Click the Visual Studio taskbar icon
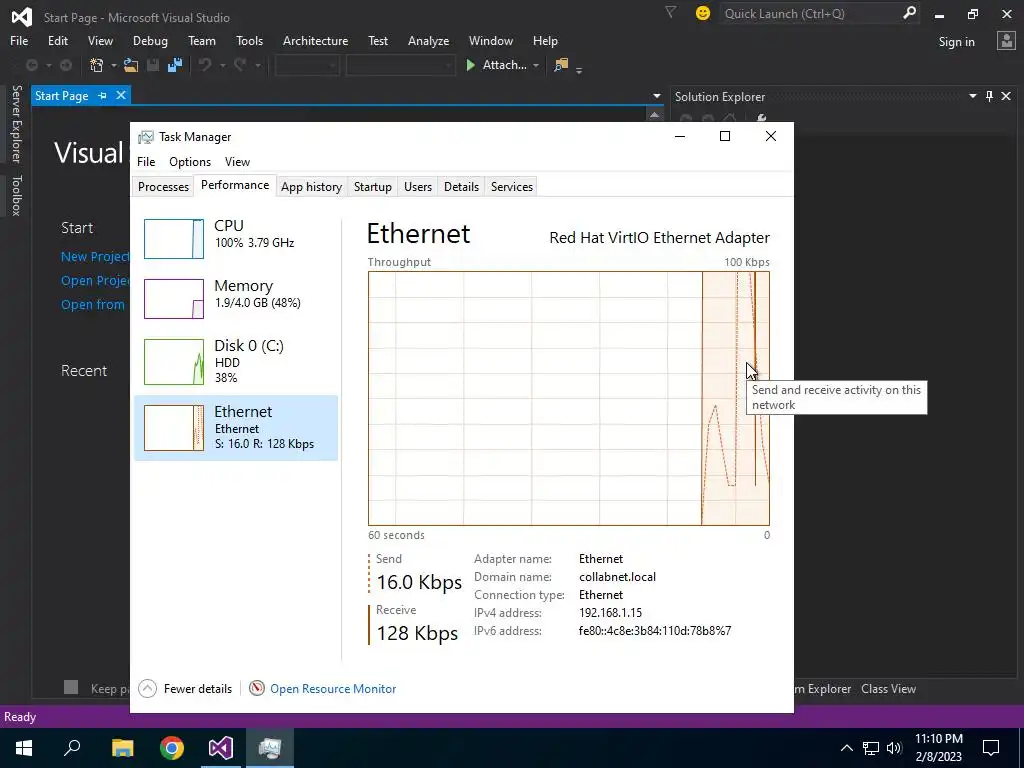The image size is (1024, 768). (x=221, y=748)
